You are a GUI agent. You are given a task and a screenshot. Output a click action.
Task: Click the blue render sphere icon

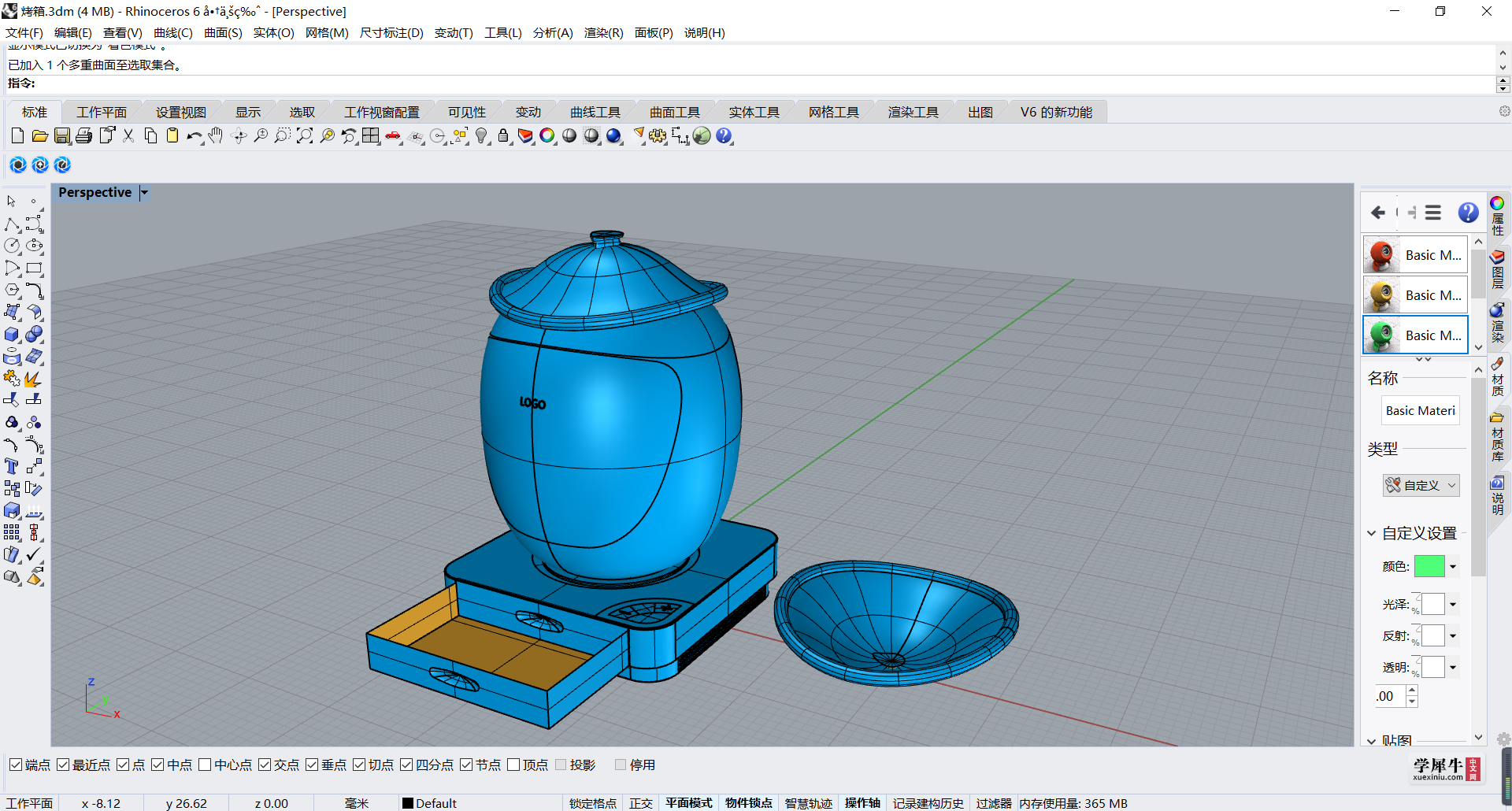click(x=614, y=136)
